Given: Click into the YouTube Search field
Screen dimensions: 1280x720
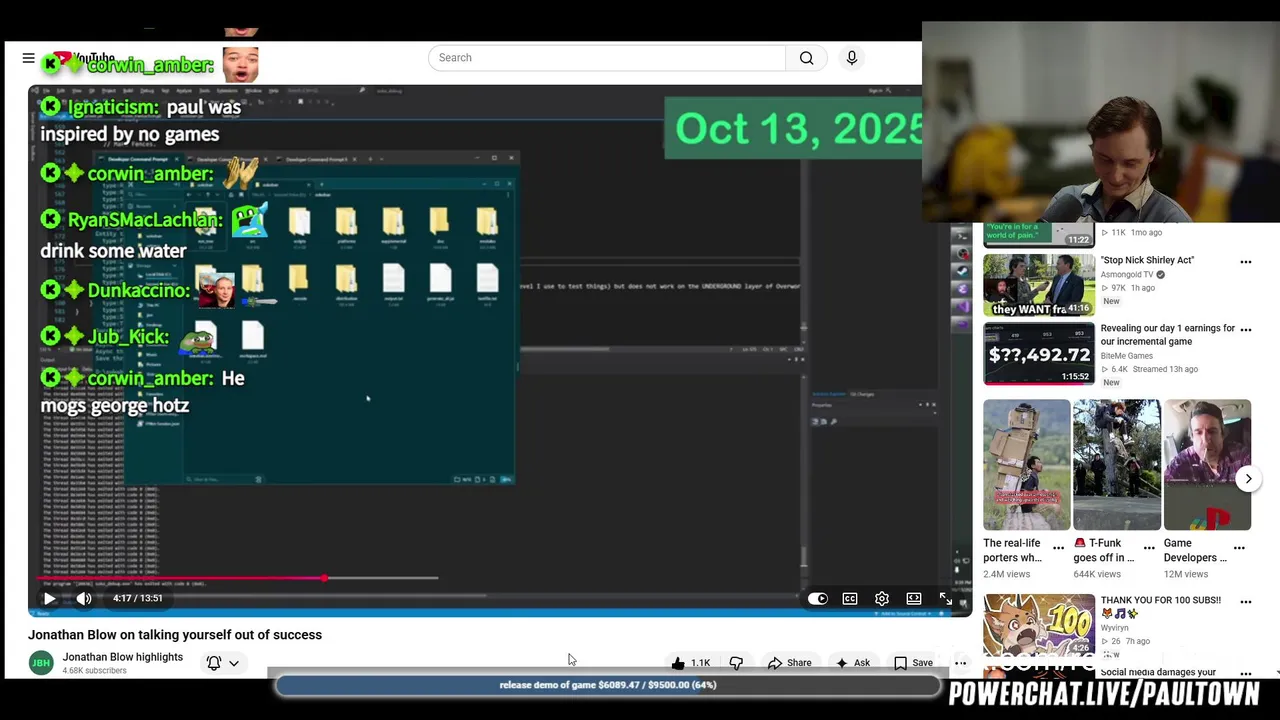Looking at the screenshot, I should tap(607, 58).
